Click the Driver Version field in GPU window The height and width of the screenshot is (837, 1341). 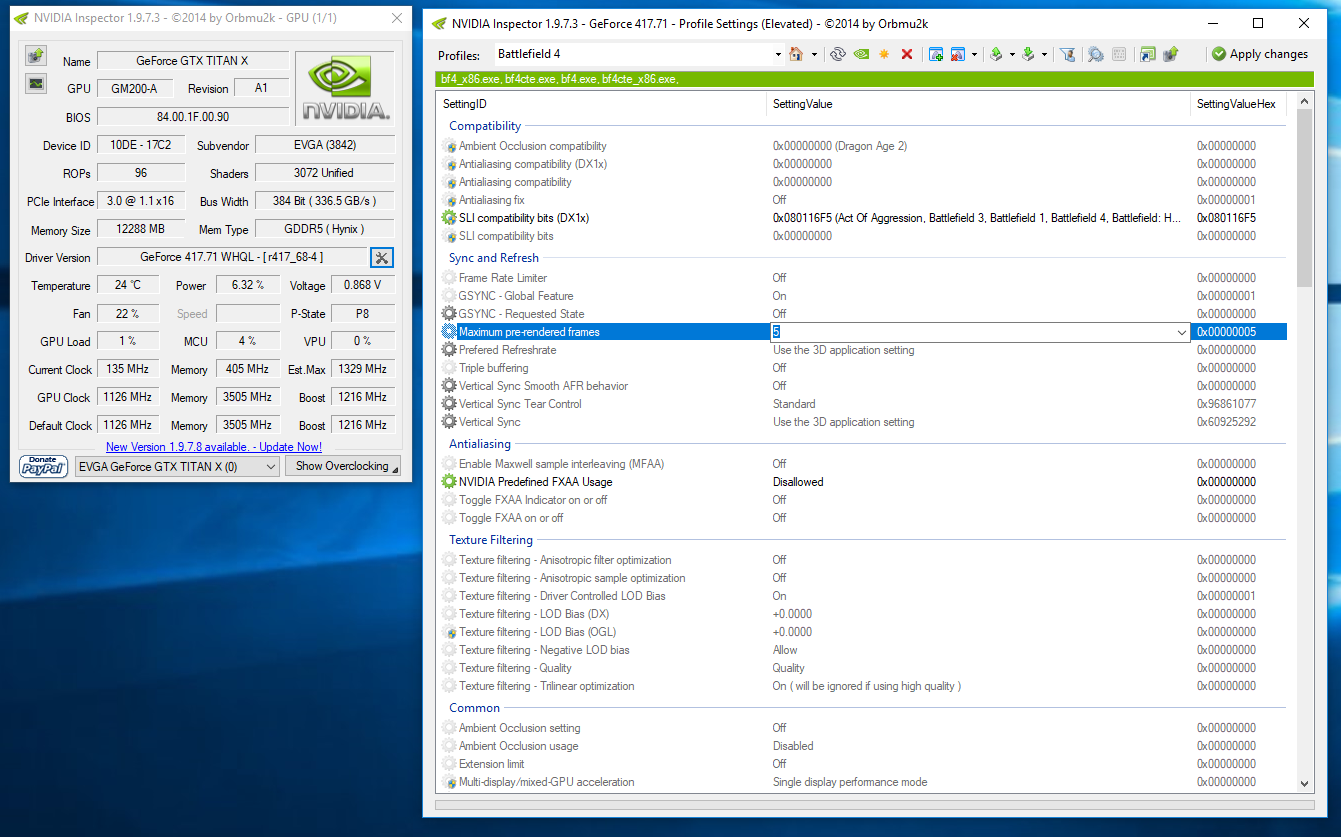232,257
